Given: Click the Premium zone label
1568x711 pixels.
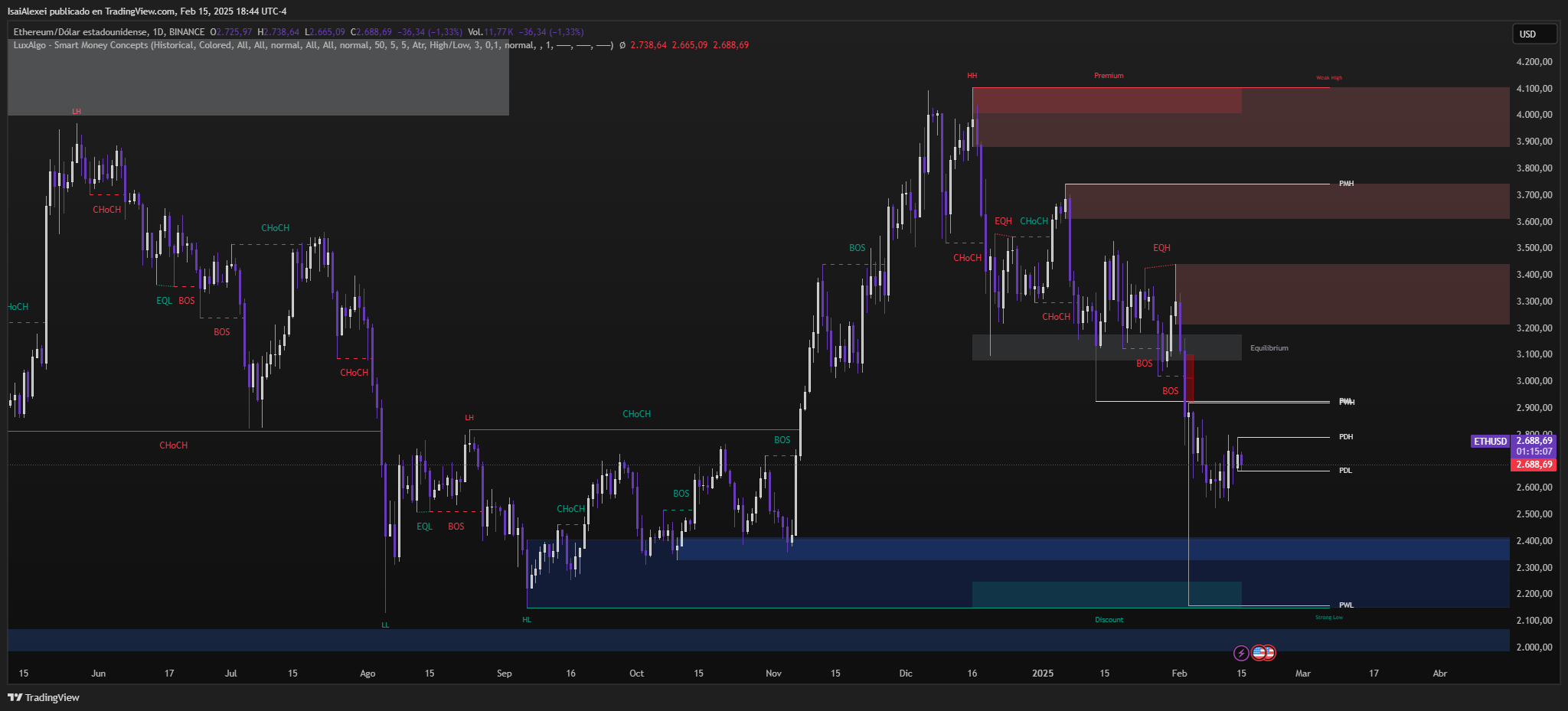Looking at the screenshot, I should tap(1109, 76).
